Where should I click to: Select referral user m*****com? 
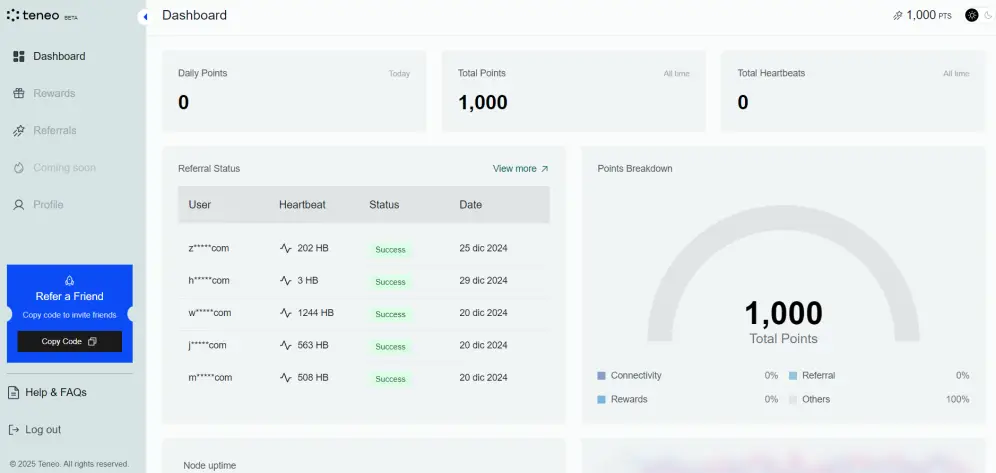210,378
